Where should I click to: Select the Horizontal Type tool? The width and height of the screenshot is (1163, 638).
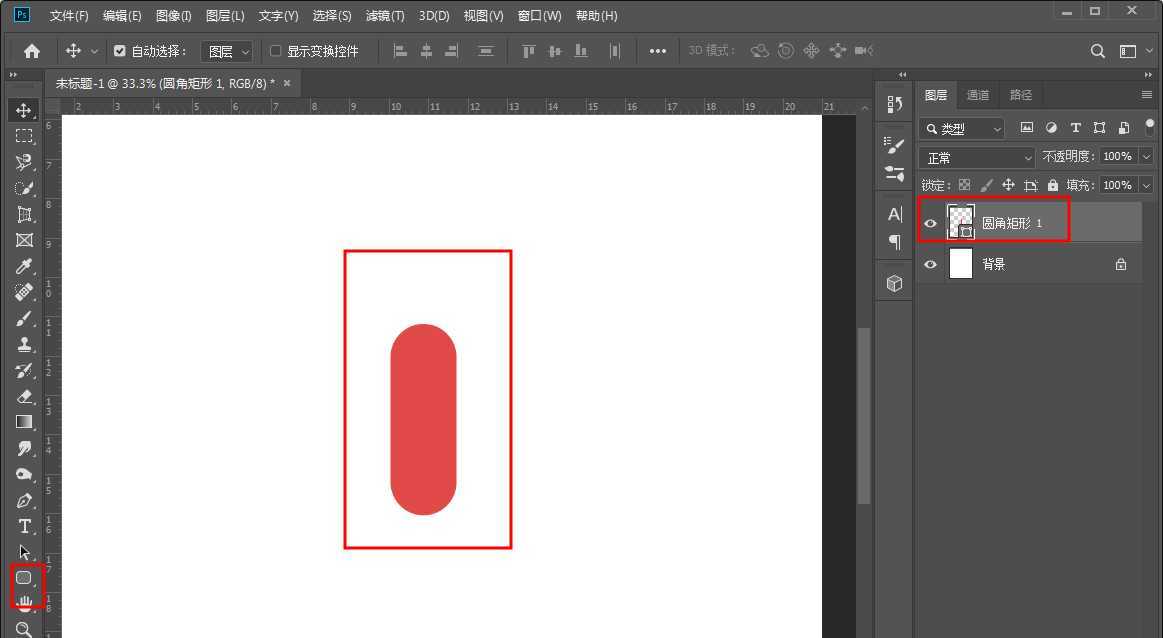coord(24,526)
